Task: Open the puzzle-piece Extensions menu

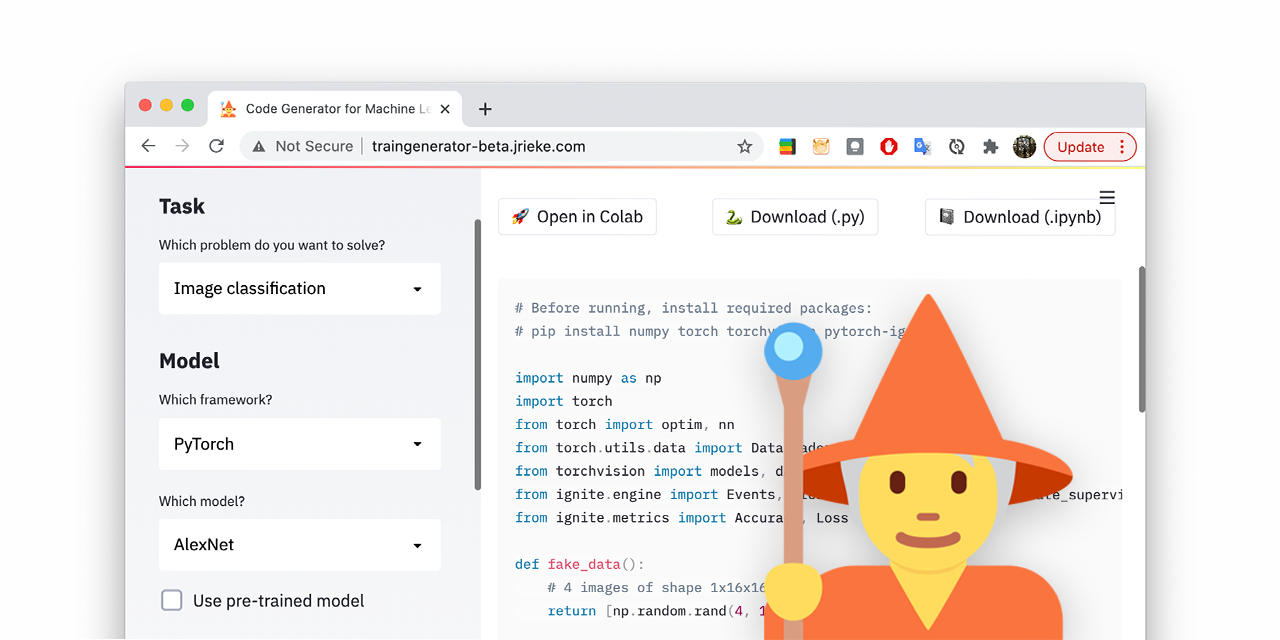Action: coord(990,147)
